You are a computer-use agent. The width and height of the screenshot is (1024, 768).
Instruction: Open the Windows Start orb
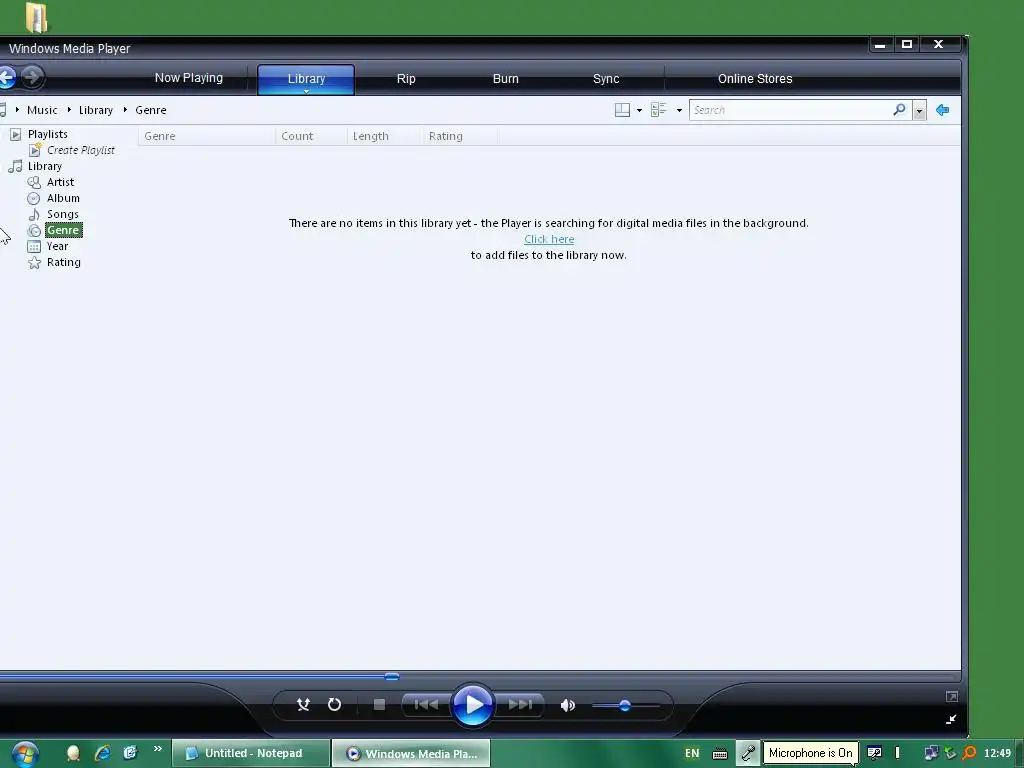coord(25,754)
